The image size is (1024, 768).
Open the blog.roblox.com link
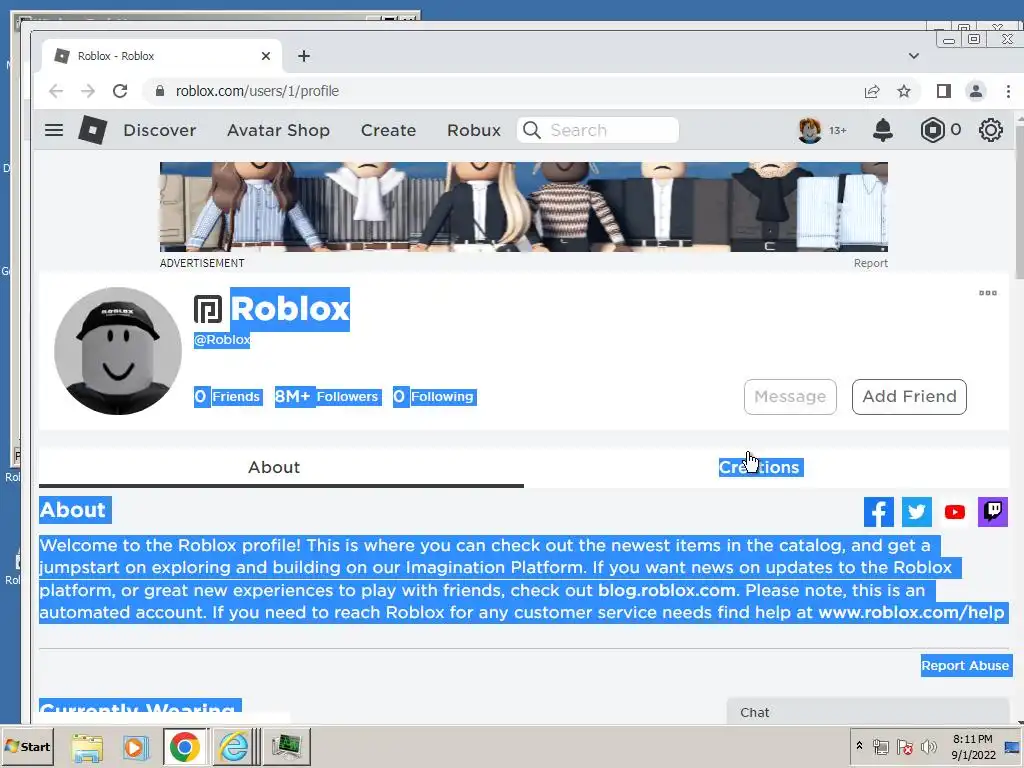(x=667, y=590)
